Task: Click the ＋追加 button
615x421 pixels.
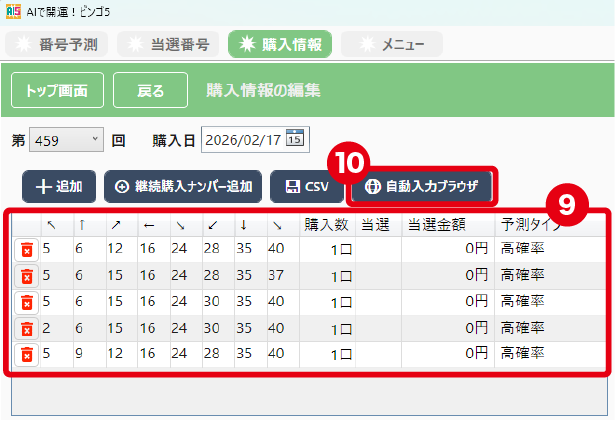Action: pyautogui.click(x=59, y=186)
